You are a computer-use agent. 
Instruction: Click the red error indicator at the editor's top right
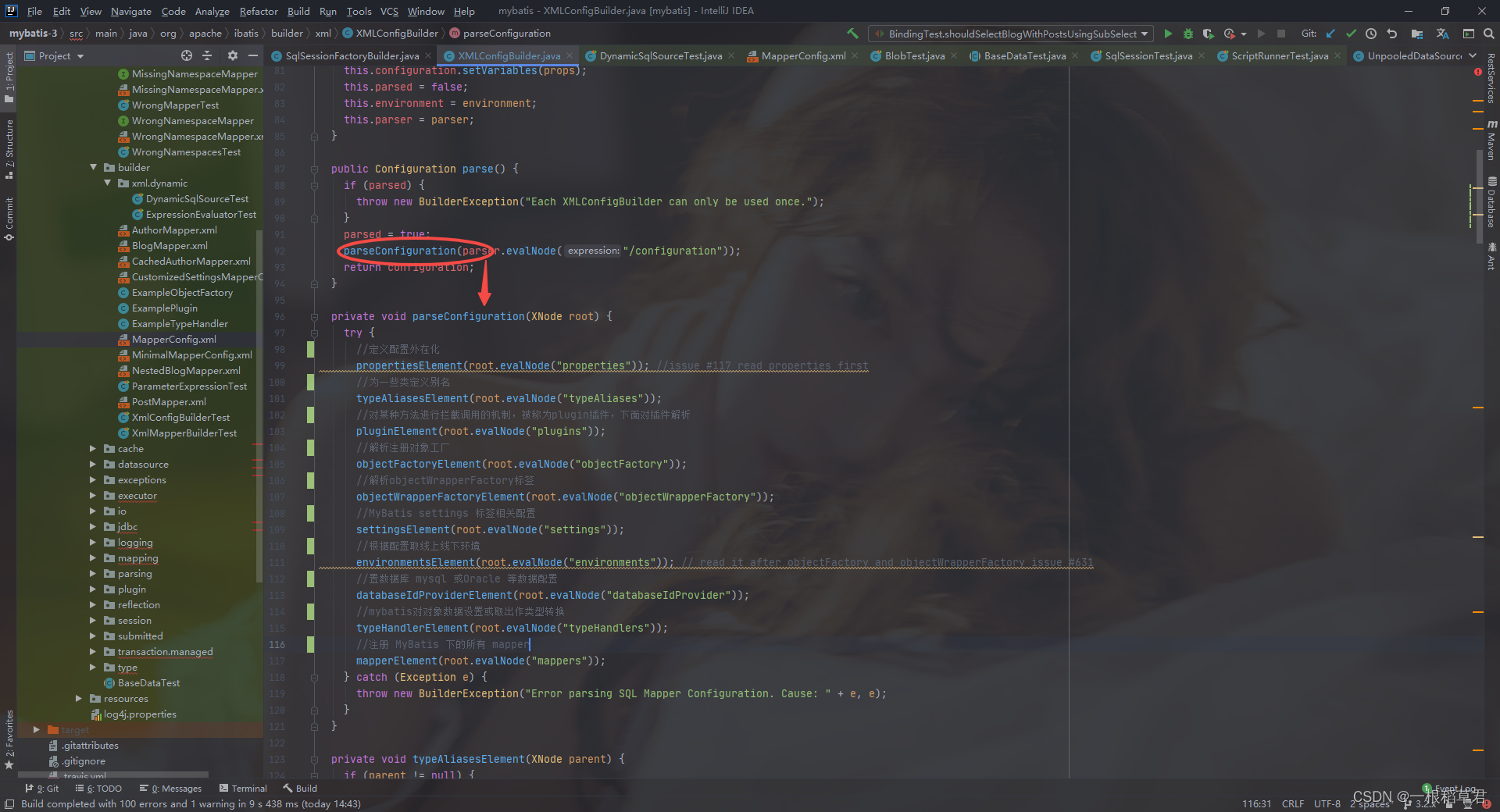(1477, 72)
